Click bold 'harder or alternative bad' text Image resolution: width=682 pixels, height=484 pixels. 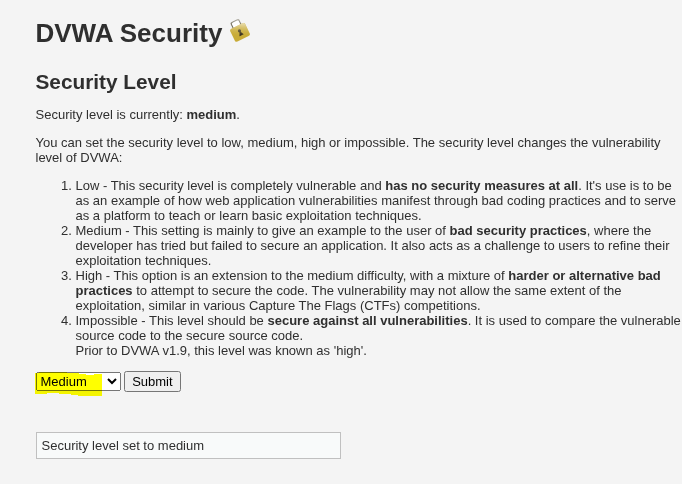(x=584, y=276)
